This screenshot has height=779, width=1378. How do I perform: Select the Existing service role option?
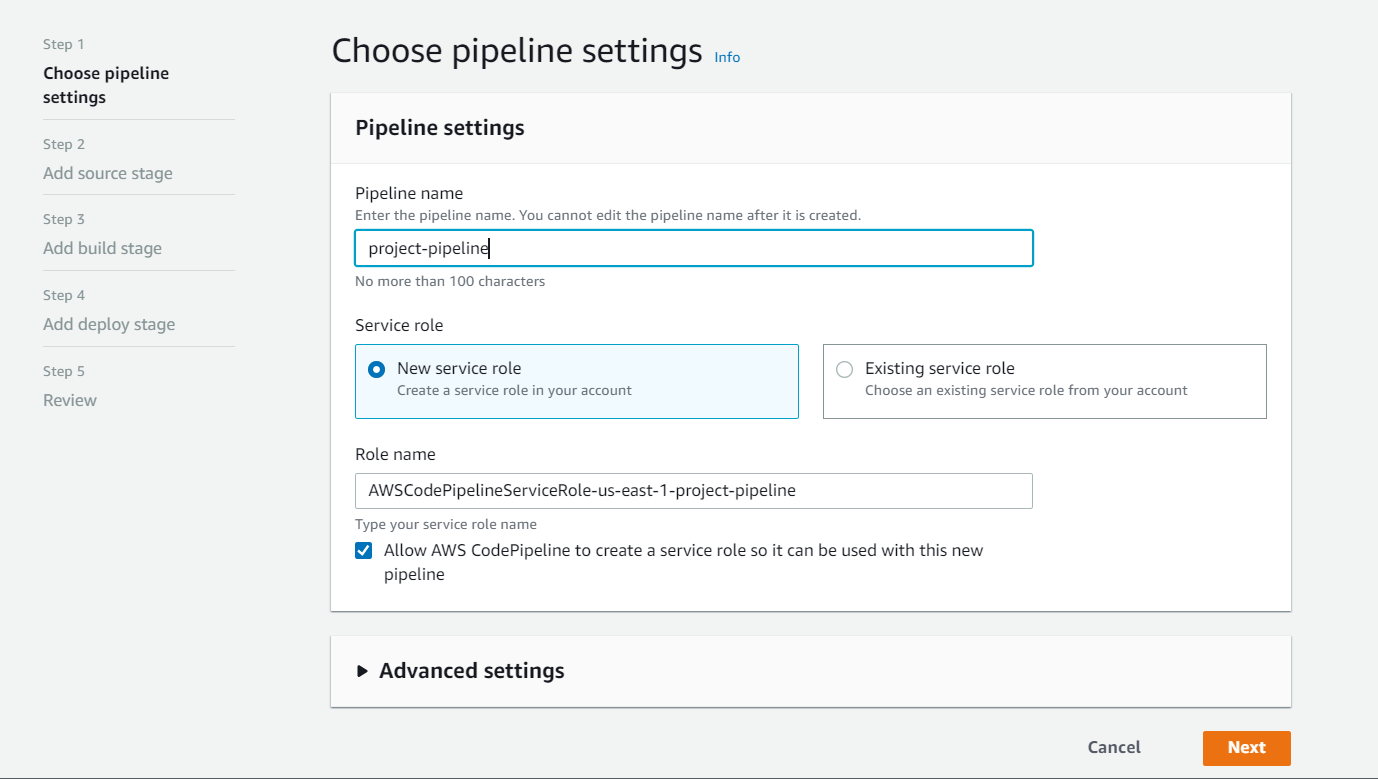[1044, 381]
